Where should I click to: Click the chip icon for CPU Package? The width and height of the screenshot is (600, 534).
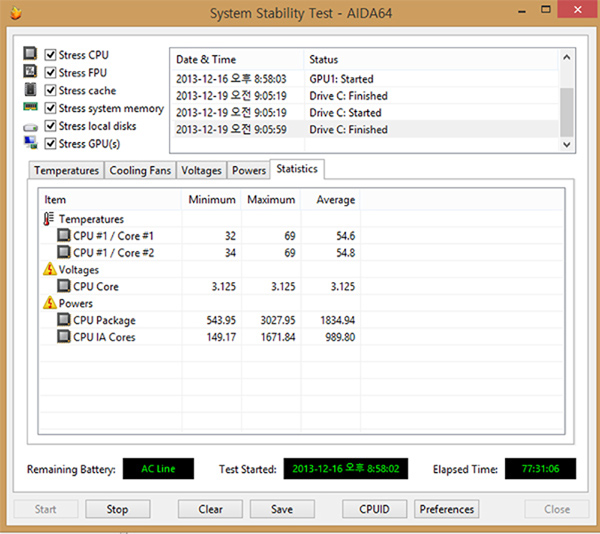[64, 319]
